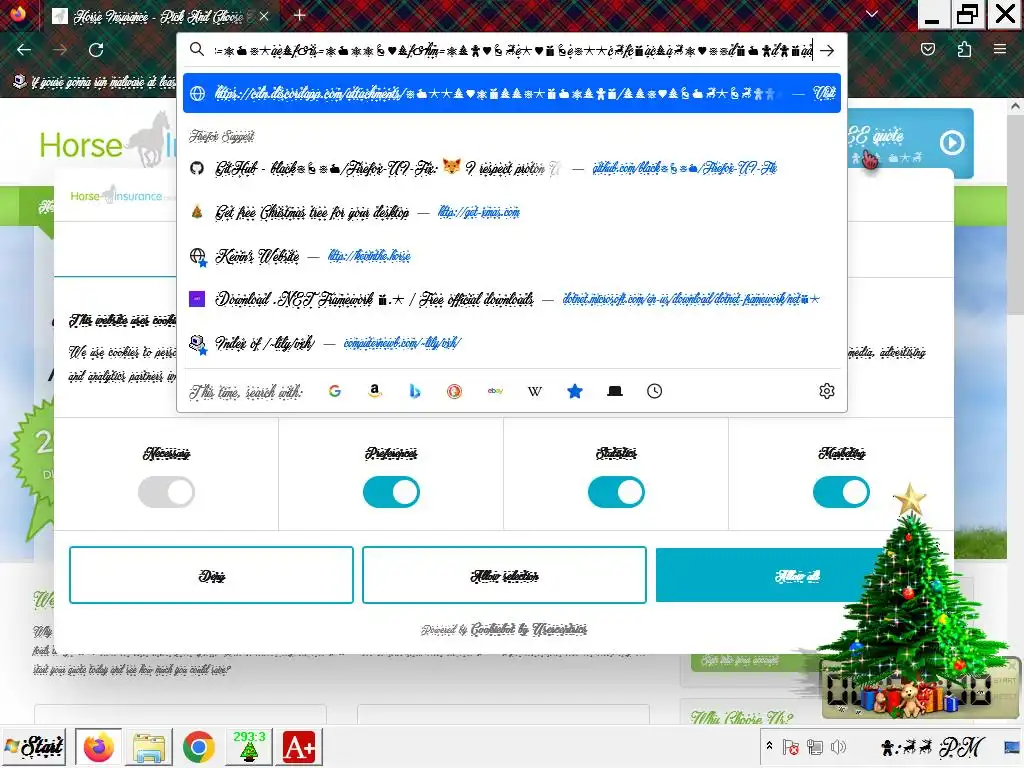
Task: Open the List all tabs chevron
Action: click(872, 14)
